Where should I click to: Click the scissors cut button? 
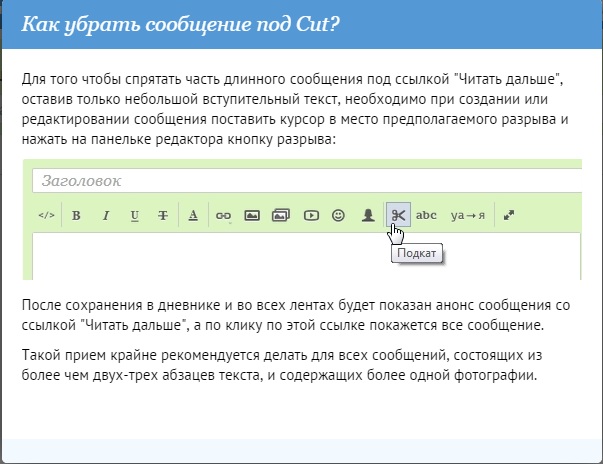point(397,215)
